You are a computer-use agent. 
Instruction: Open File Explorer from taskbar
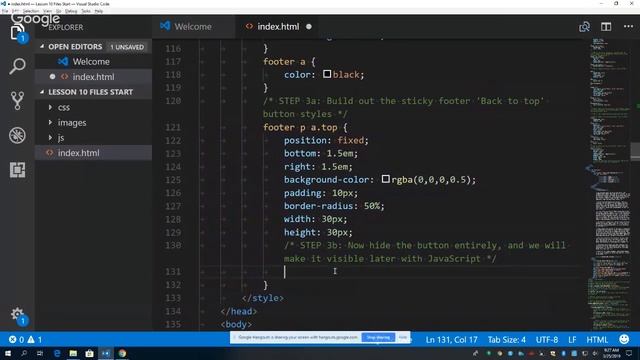[73, 353]
